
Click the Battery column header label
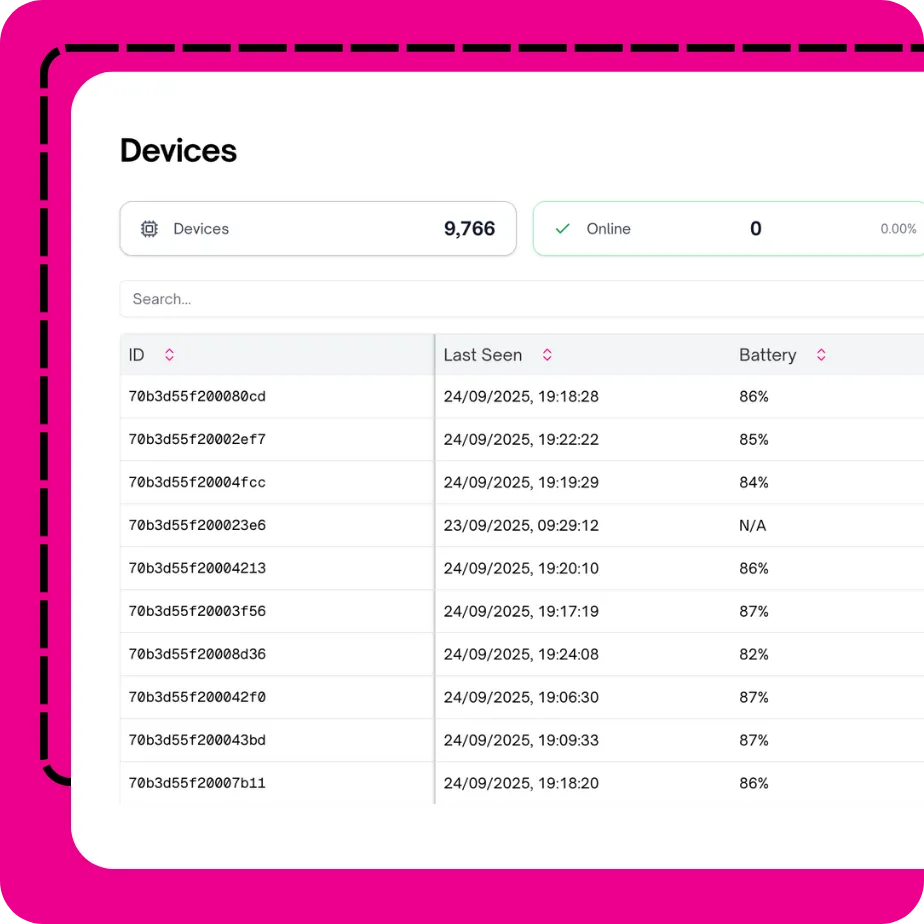click(767, 355)
